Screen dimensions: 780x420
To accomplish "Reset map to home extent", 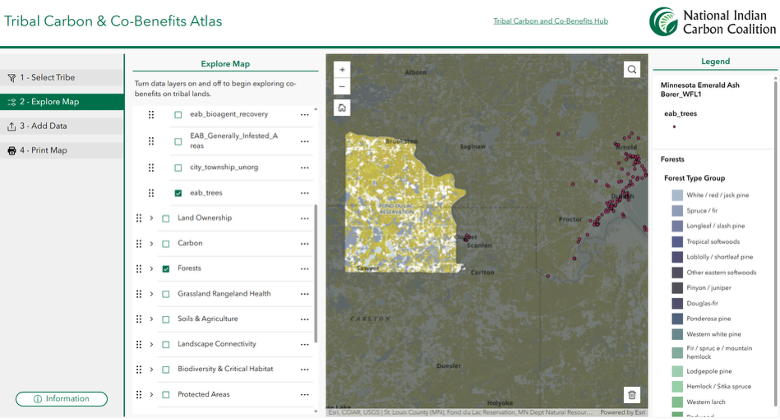I will pos(342,107).
